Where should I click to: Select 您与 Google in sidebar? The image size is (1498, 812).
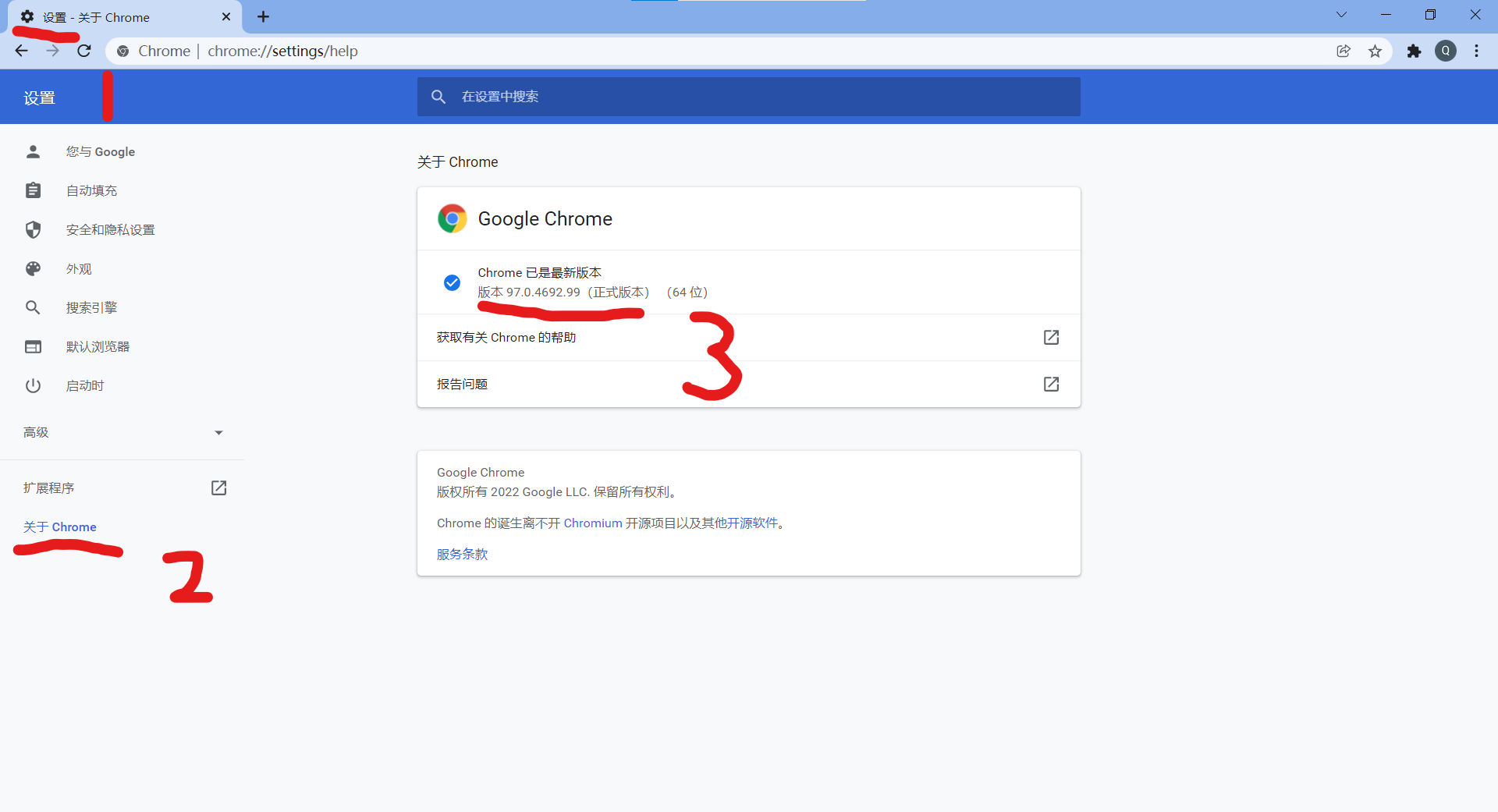pos(101,151)
